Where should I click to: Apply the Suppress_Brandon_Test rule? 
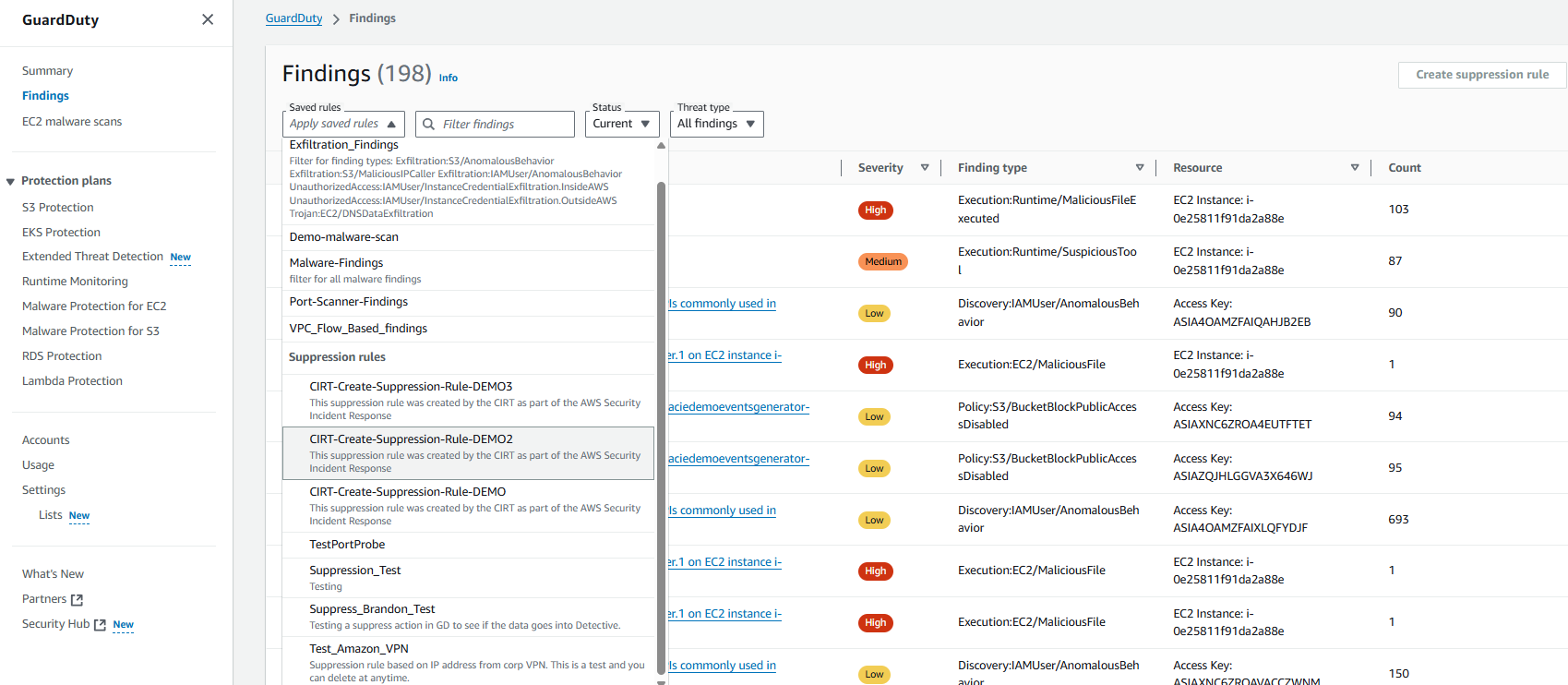(469, 617)
